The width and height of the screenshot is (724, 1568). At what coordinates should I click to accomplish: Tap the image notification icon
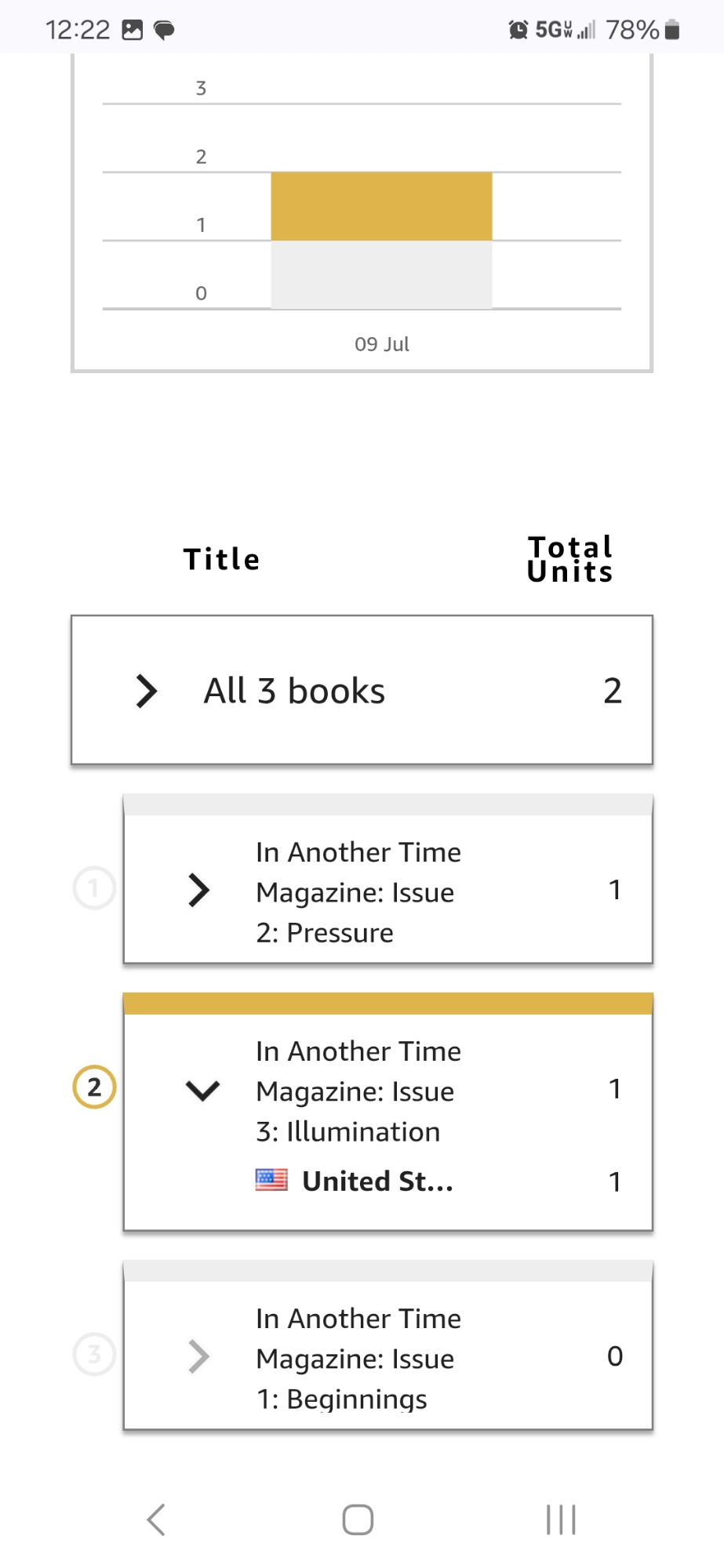coord(133,30)
